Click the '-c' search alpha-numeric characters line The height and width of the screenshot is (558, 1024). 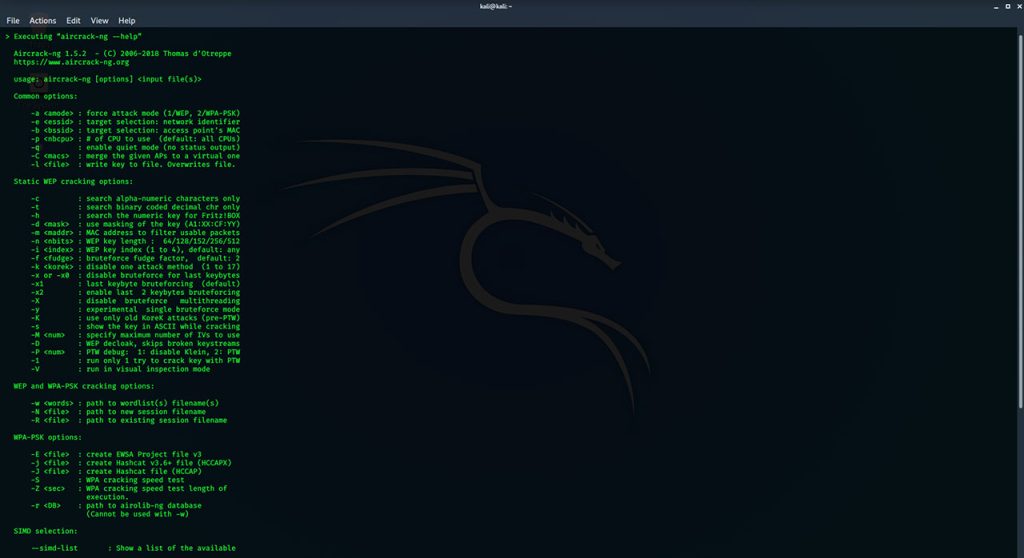tap(135, 199)
